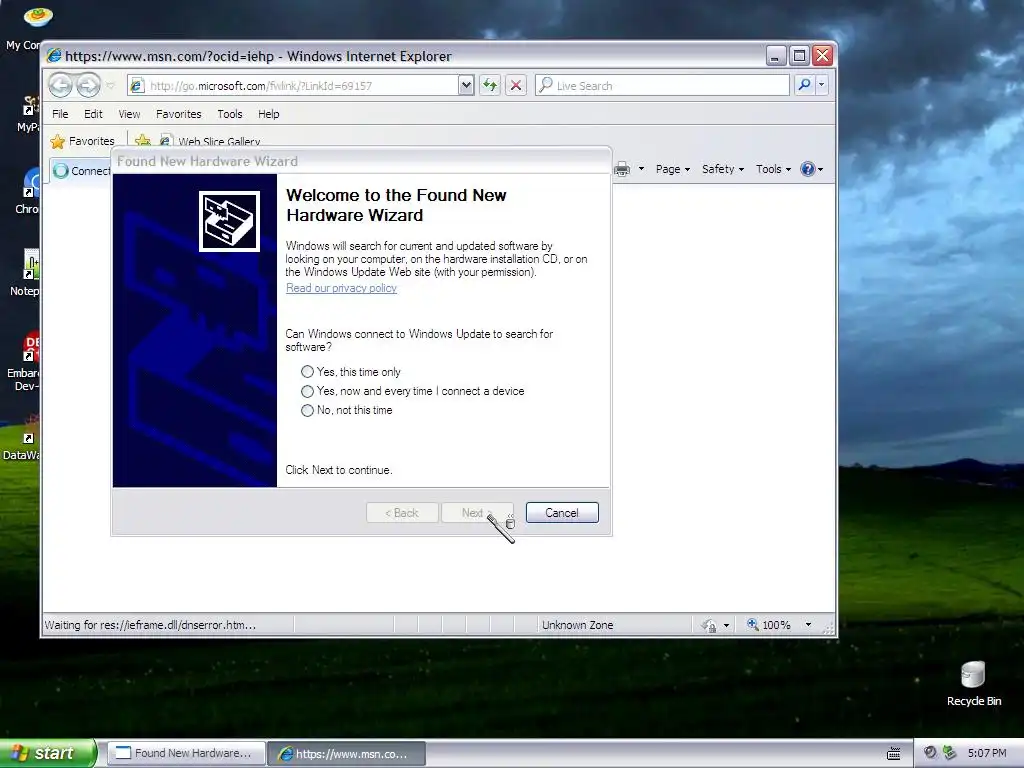1024x768 pixels.
Task: Open the Tools menu in the menu bar
Action: click(x=230, y=114)
